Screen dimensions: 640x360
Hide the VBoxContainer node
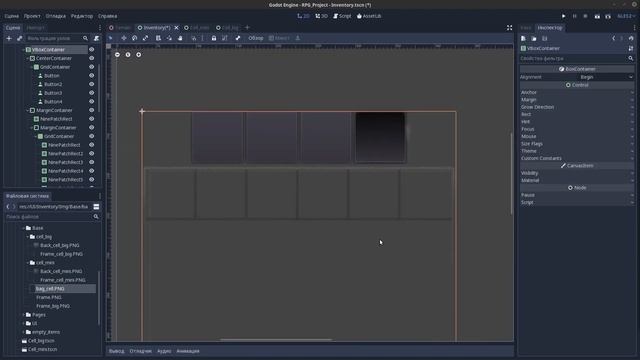click(x=91, y=49)
